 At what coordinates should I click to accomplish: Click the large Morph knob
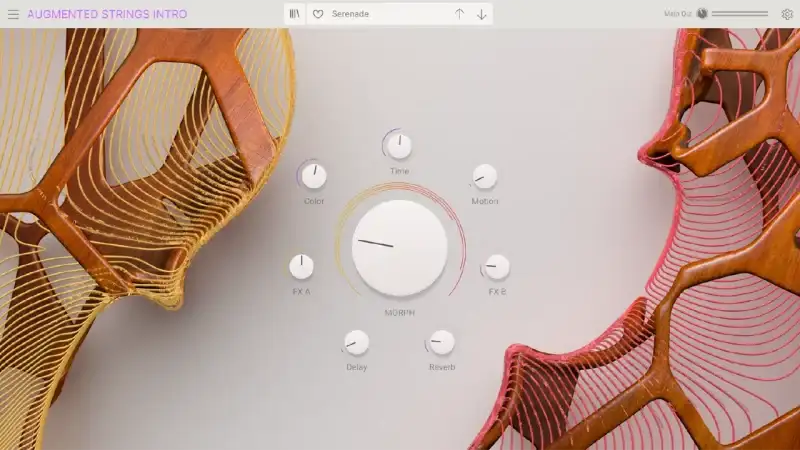click(x=399, y=247)
